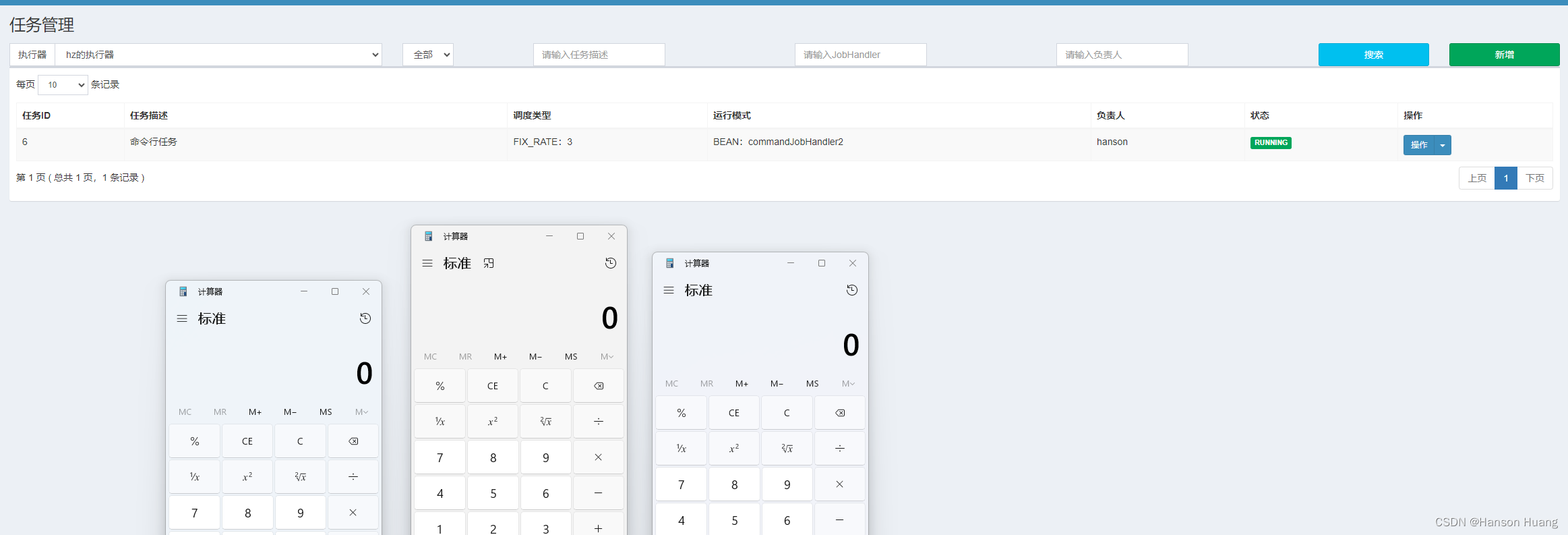Go to previous page with 上页
Viewport: 1568px width, 535px height.
1477,178
